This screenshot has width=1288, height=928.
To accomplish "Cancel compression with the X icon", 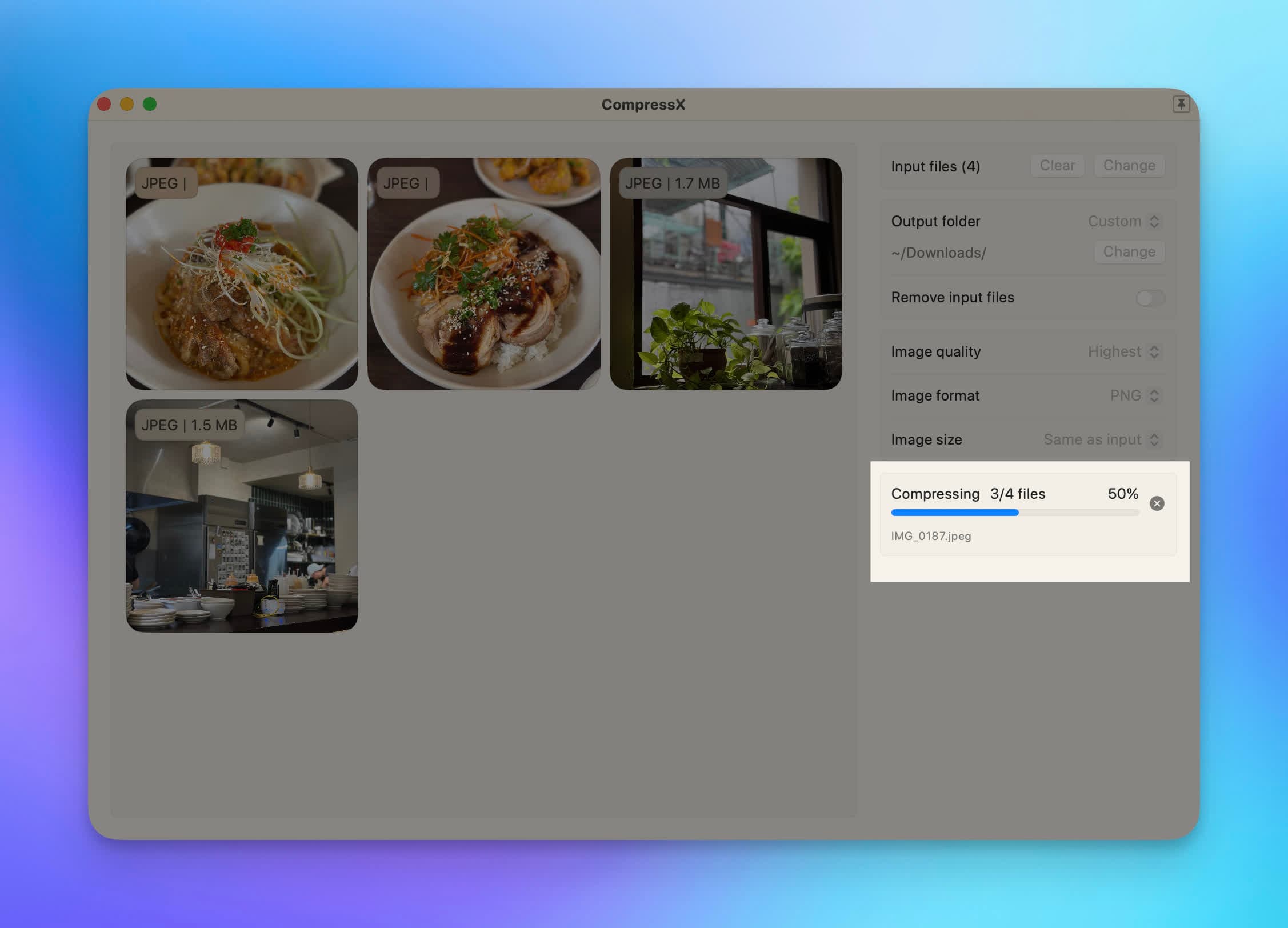I will [x=1157, y=503].
